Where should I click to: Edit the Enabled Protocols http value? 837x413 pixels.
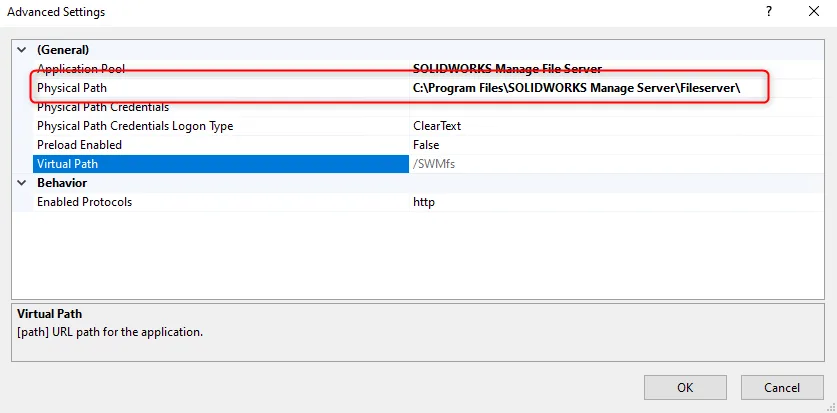point(424,202)
